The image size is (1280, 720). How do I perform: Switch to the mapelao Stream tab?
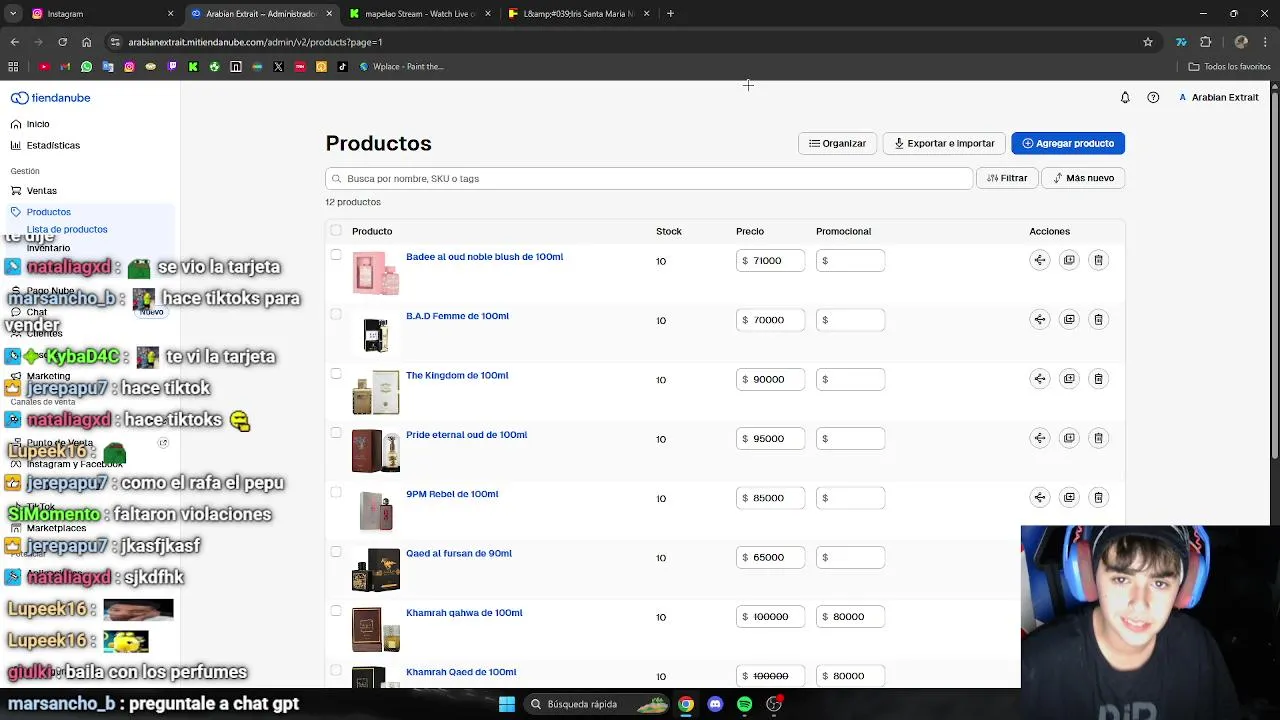420,14
